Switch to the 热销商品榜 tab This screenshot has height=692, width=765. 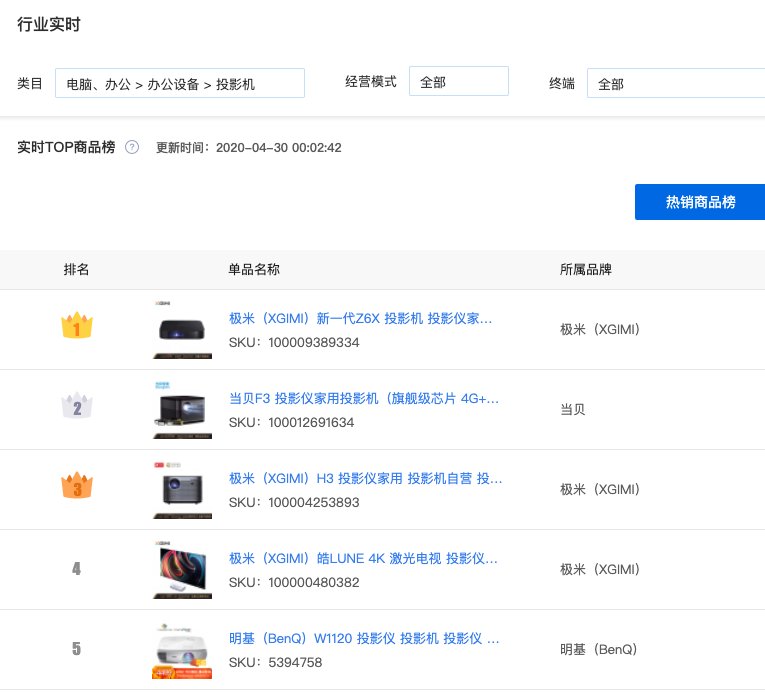coord(700,202)
